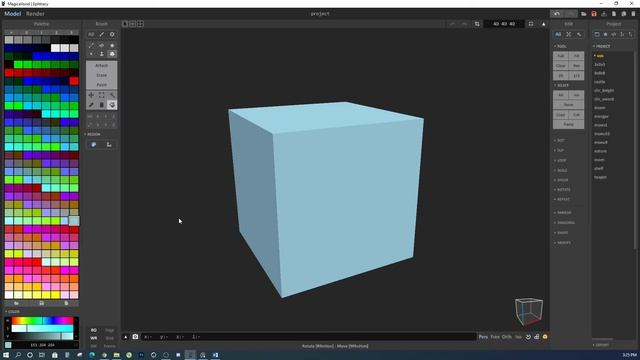Switch camera to Iso mode
This screenshot has width=640, height=360.
(x=518, y=337)
